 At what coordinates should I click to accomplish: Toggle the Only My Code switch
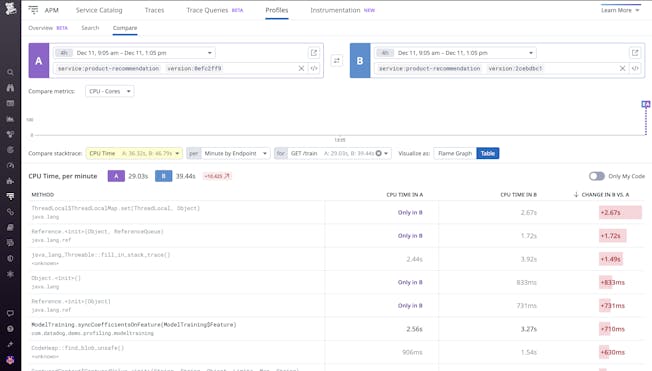click(596, 176)
